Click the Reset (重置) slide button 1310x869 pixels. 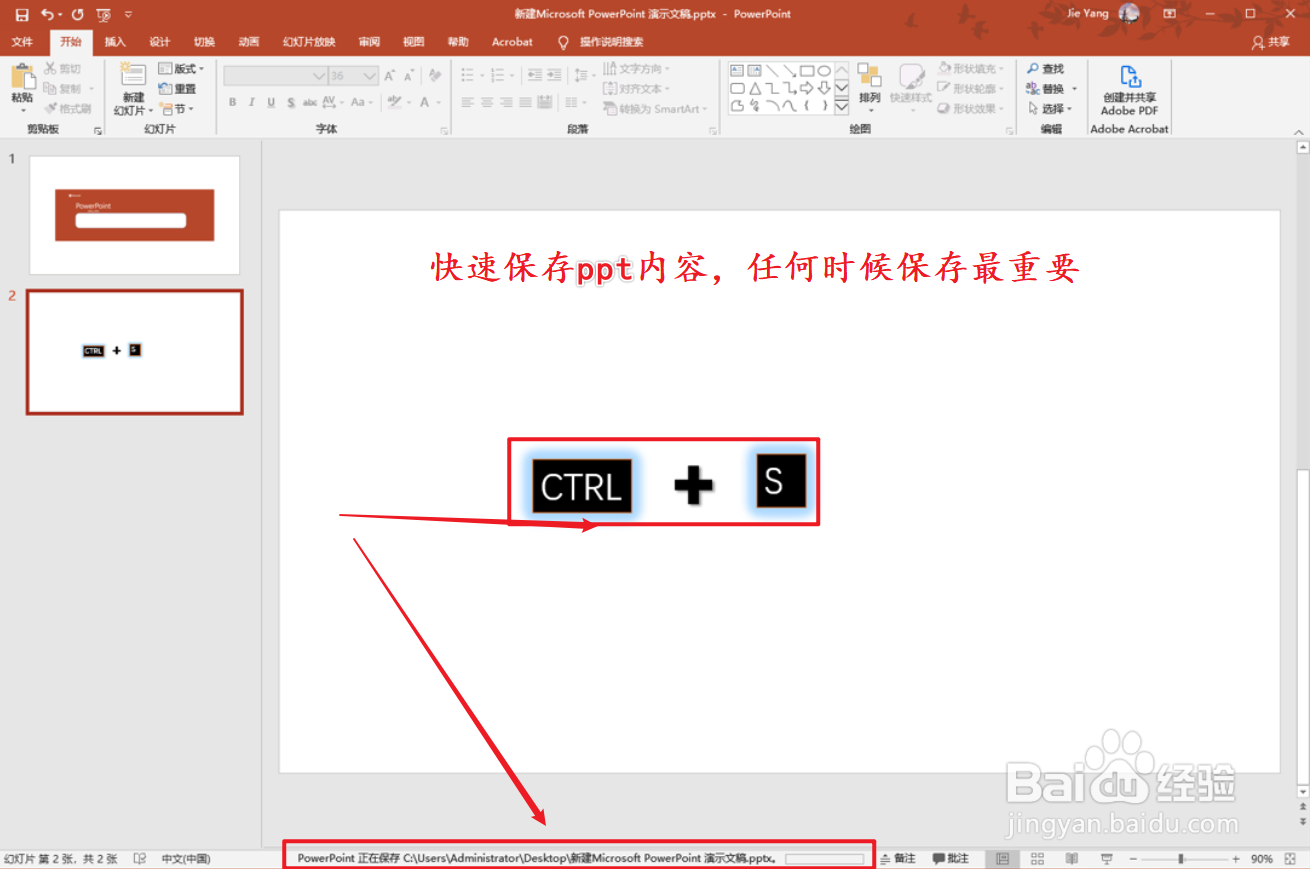click(178, 89)
